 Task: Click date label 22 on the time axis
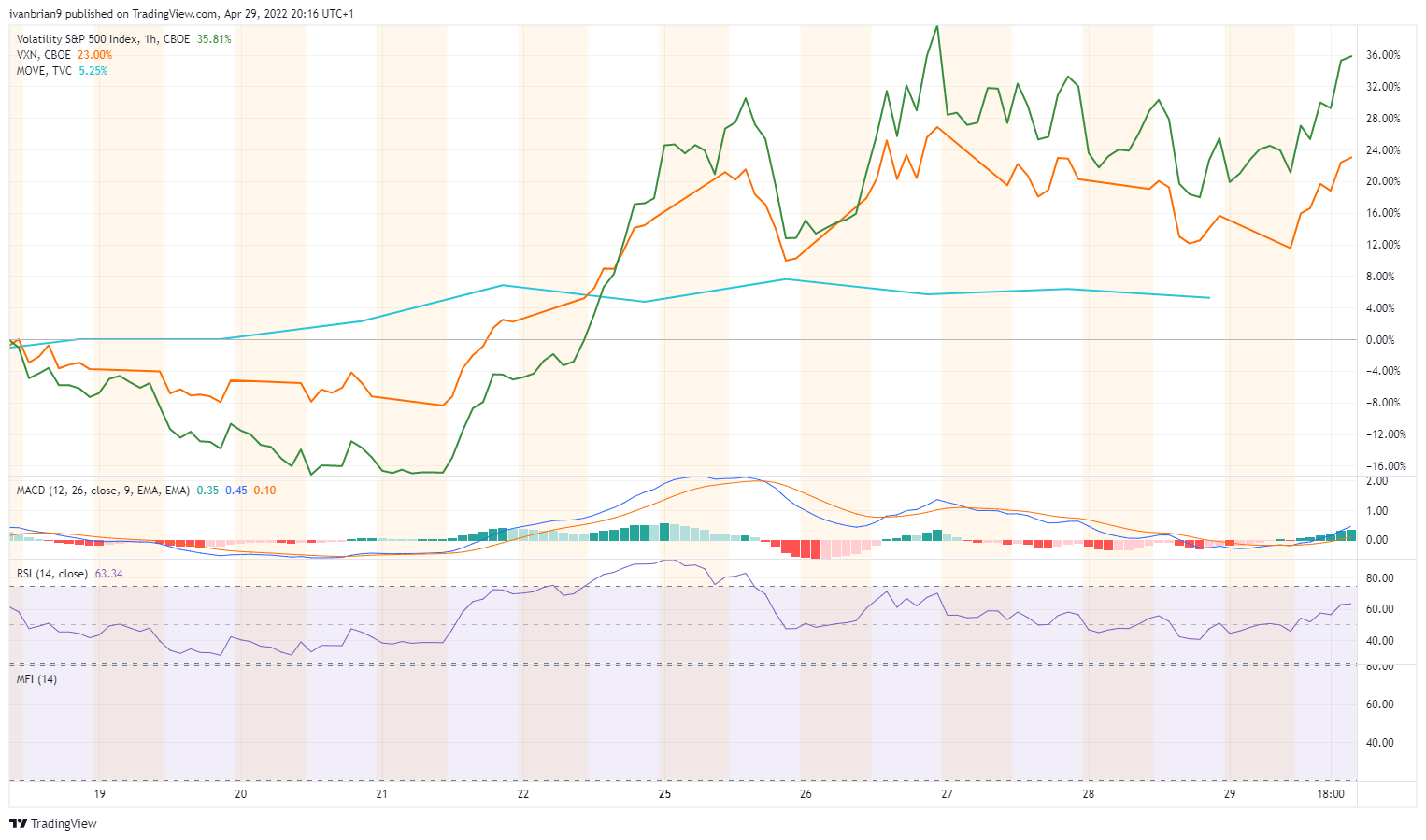click(x=522, y=794)
